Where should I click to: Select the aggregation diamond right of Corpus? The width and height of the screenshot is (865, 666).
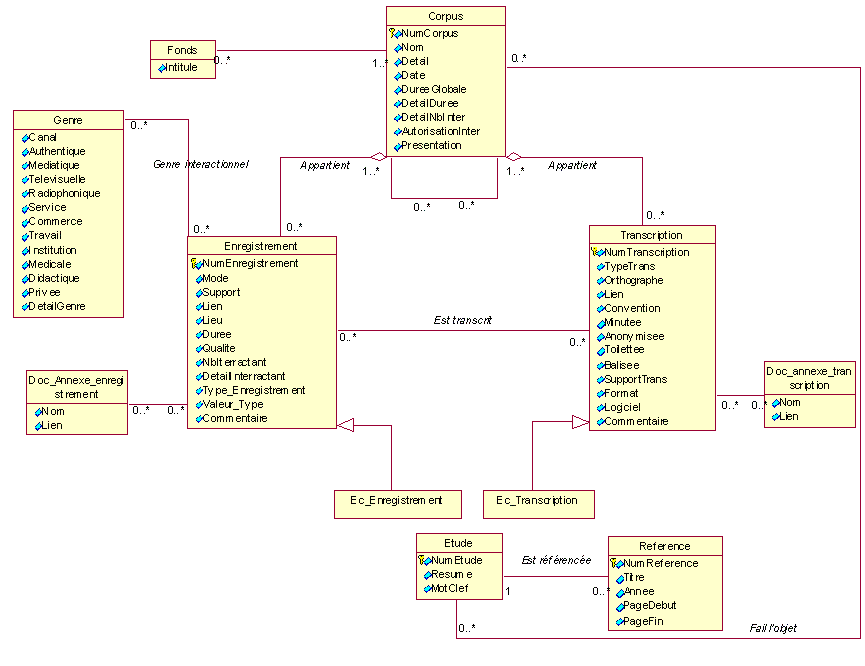pos(514,157)
